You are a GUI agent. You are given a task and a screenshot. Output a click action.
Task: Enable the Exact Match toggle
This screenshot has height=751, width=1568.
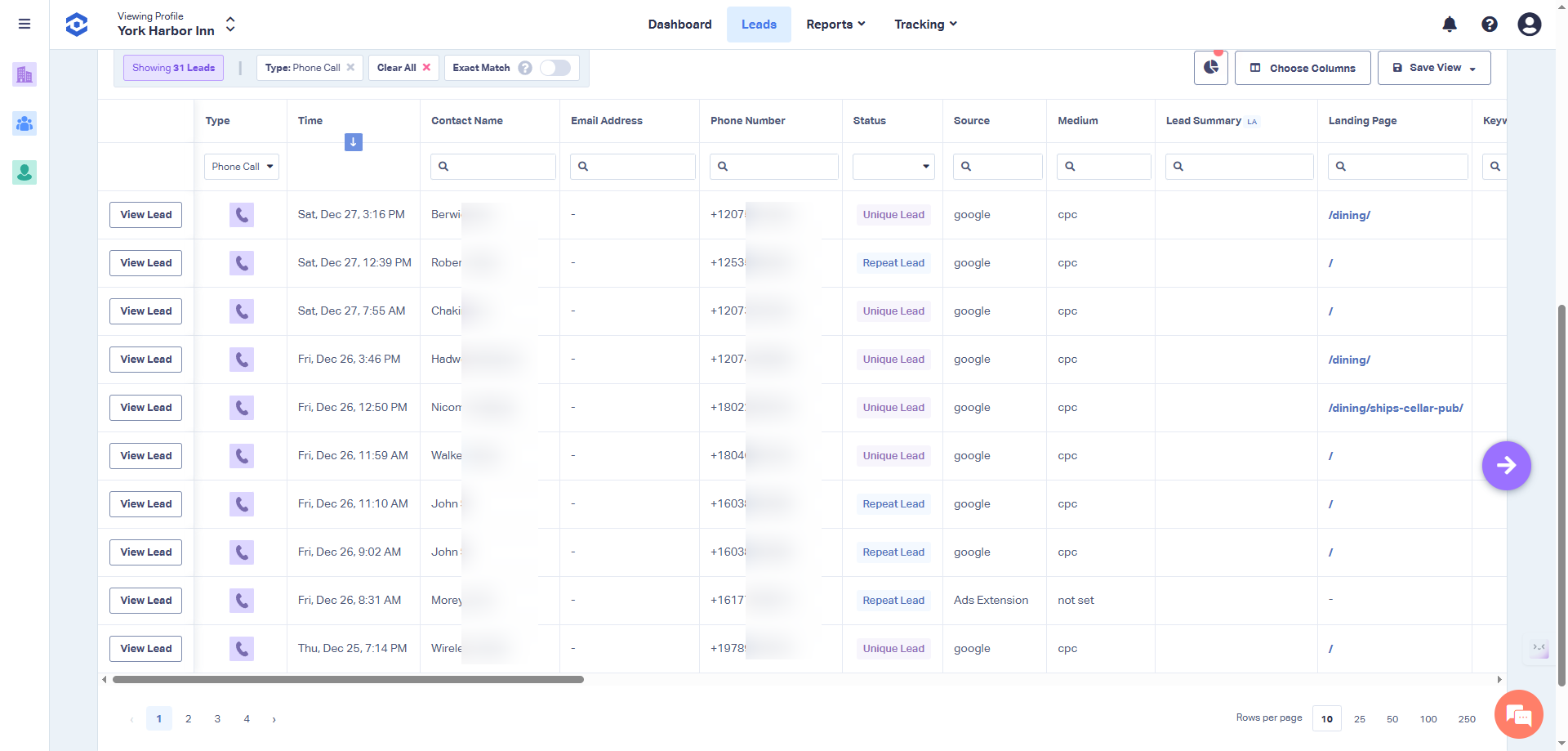(x=555, y=68)
